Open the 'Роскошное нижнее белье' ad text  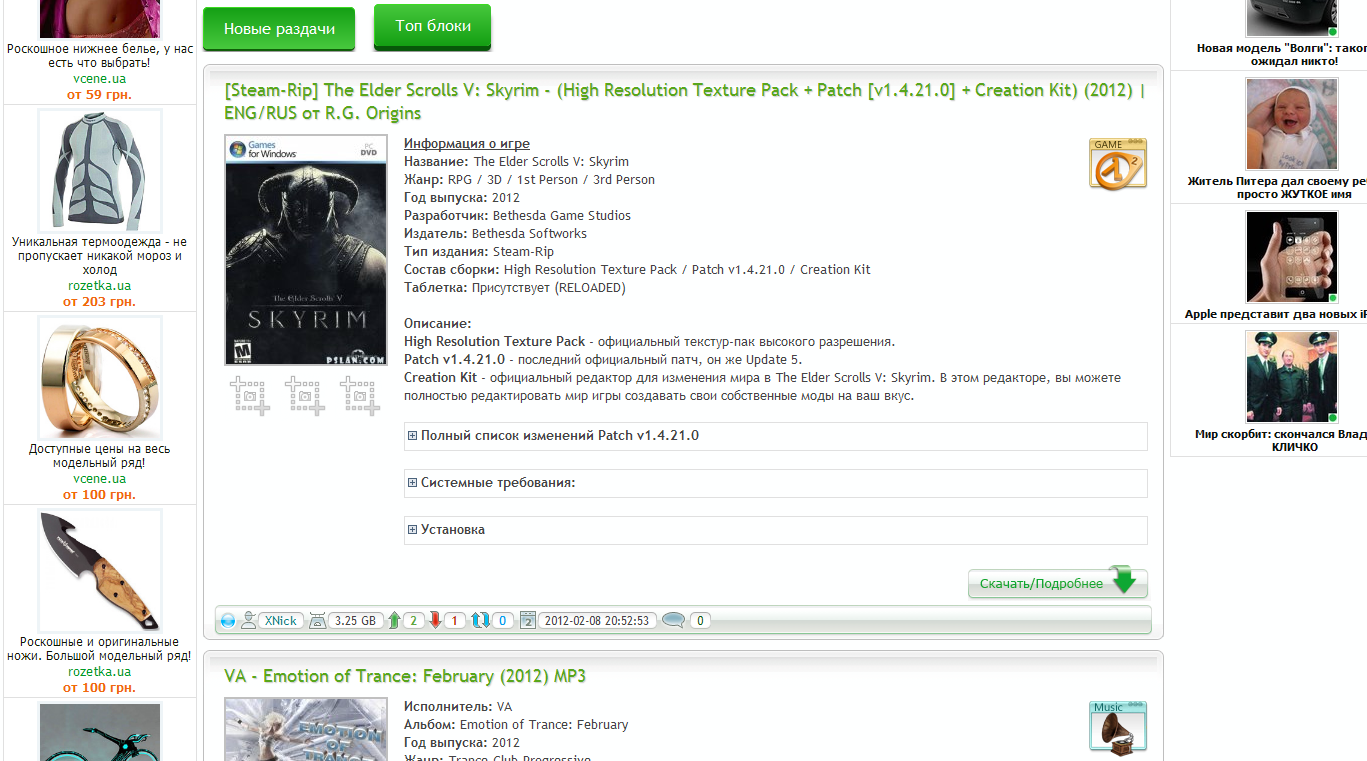(x=99, y=56)
